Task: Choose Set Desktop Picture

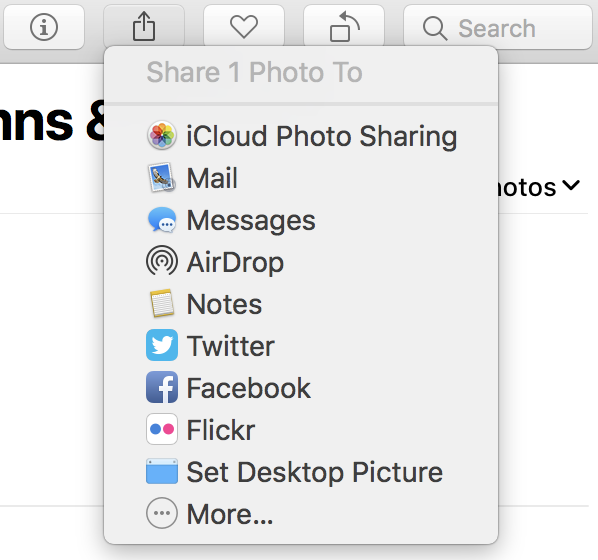Action: tap(301, 472)
